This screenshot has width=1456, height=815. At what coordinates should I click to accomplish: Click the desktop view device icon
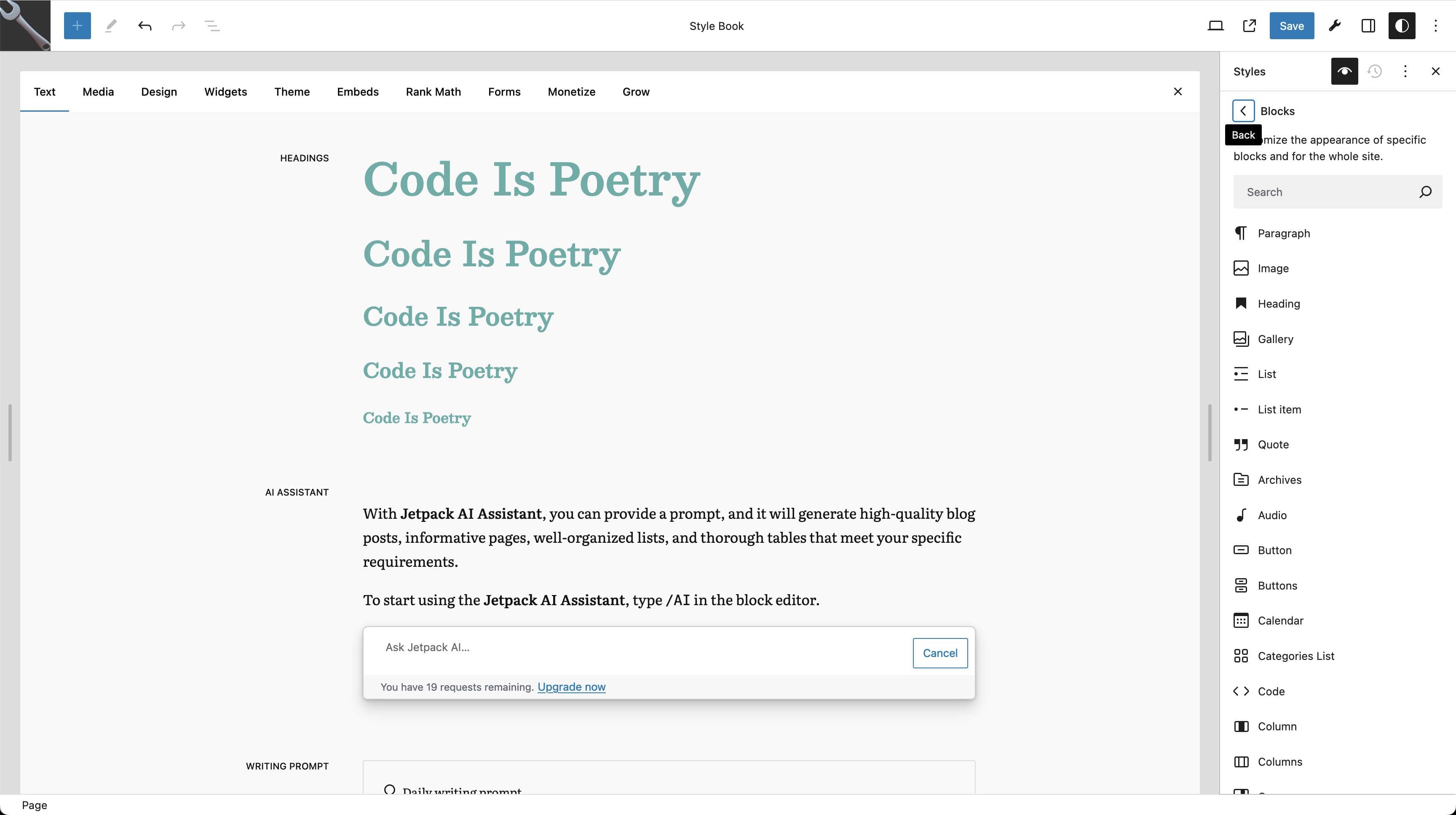[x=1215, y=25]
